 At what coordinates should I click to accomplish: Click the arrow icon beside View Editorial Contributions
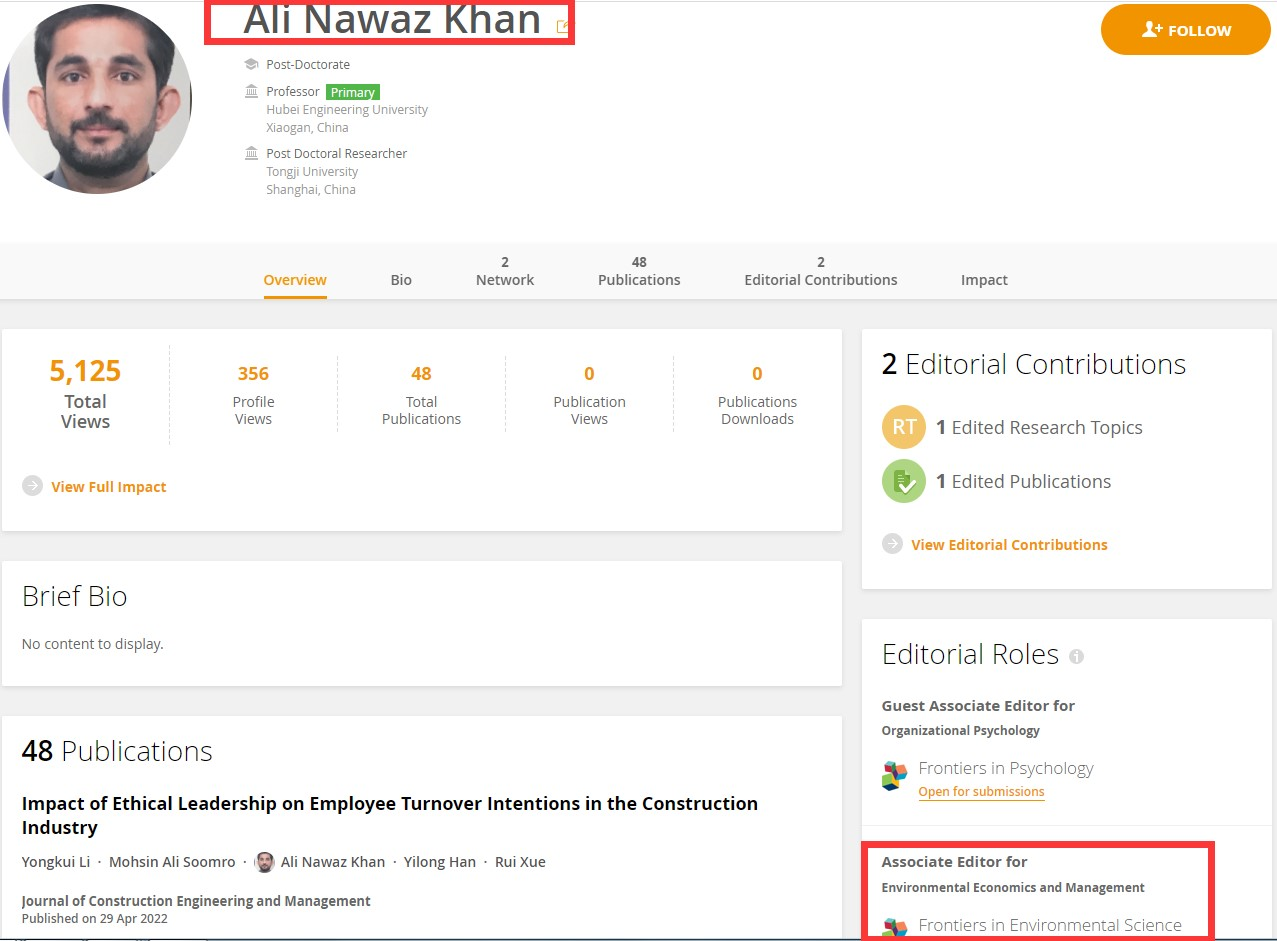coord(892,544)
